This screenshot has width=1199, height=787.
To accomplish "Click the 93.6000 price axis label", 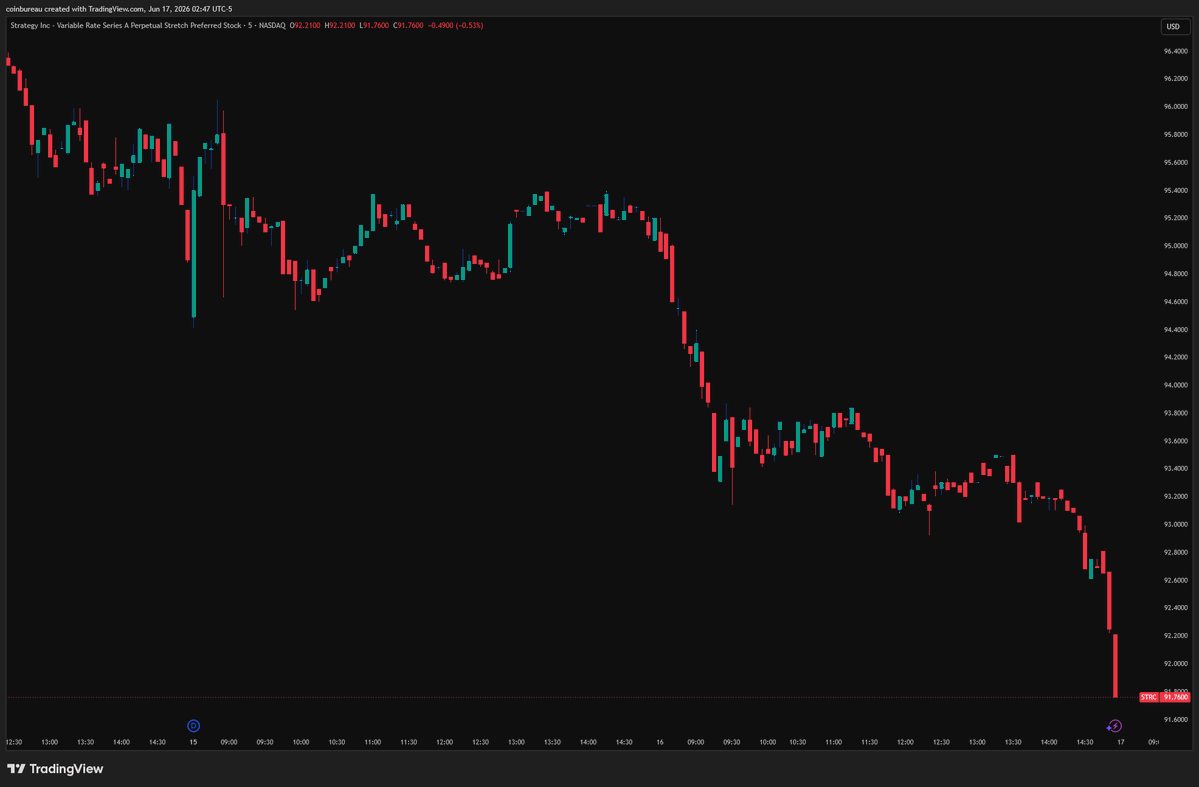I will pyautogui.click(x=1175, y=441).
